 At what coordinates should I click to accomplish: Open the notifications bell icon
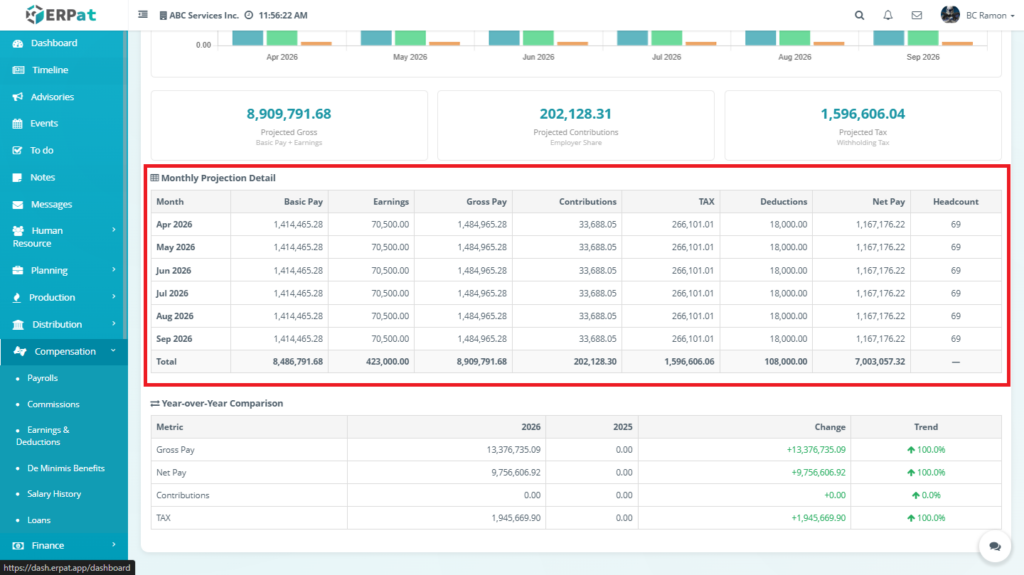[888, 16]
